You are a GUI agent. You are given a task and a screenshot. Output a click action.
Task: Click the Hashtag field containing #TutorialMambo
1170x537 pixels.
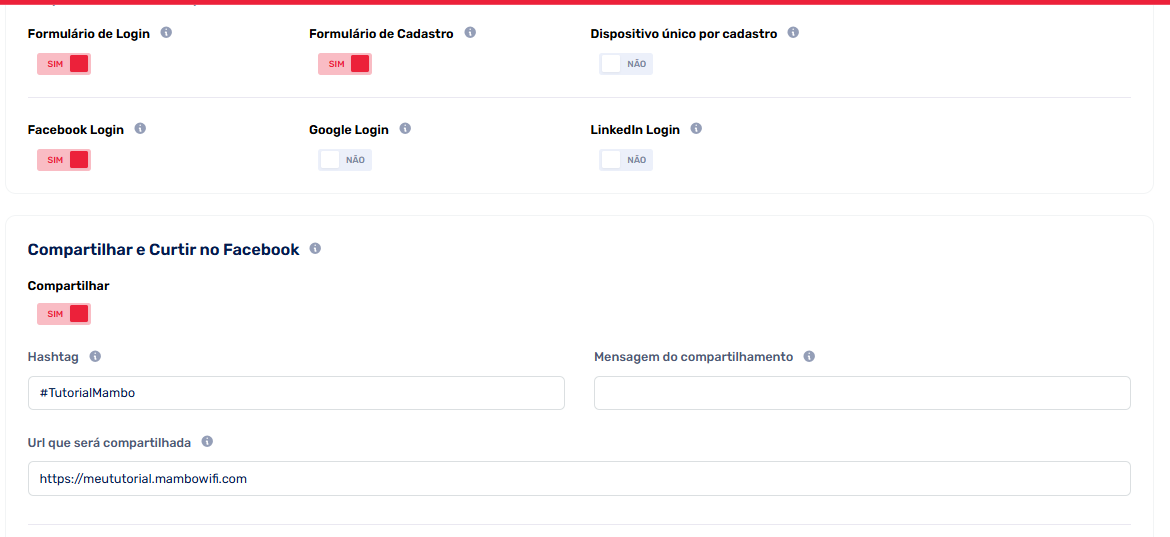tap(296, 393)
